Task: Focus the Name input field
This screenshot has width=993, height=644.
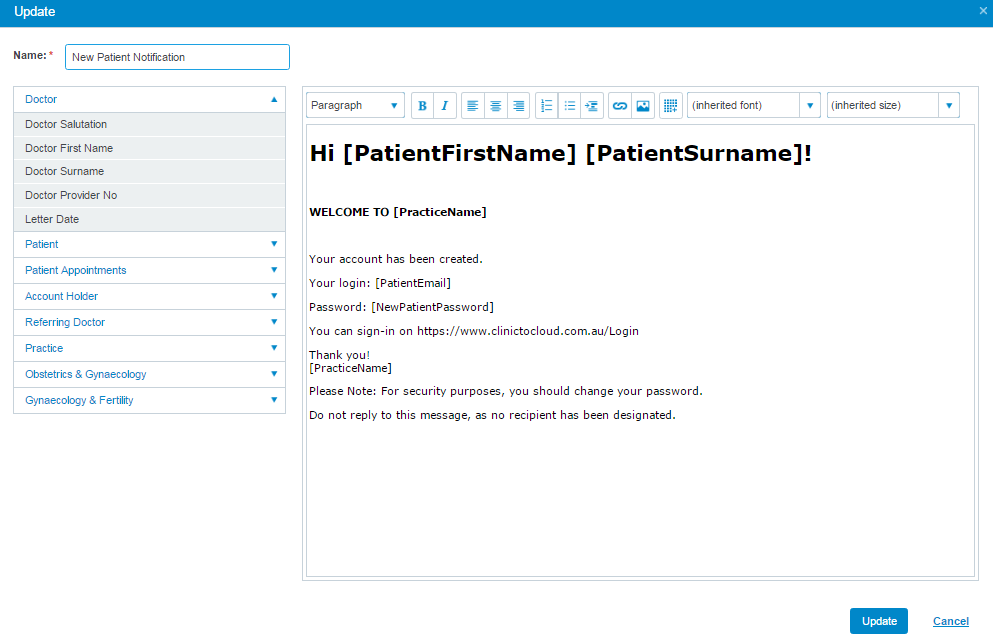Action: (x=177, y=57)
